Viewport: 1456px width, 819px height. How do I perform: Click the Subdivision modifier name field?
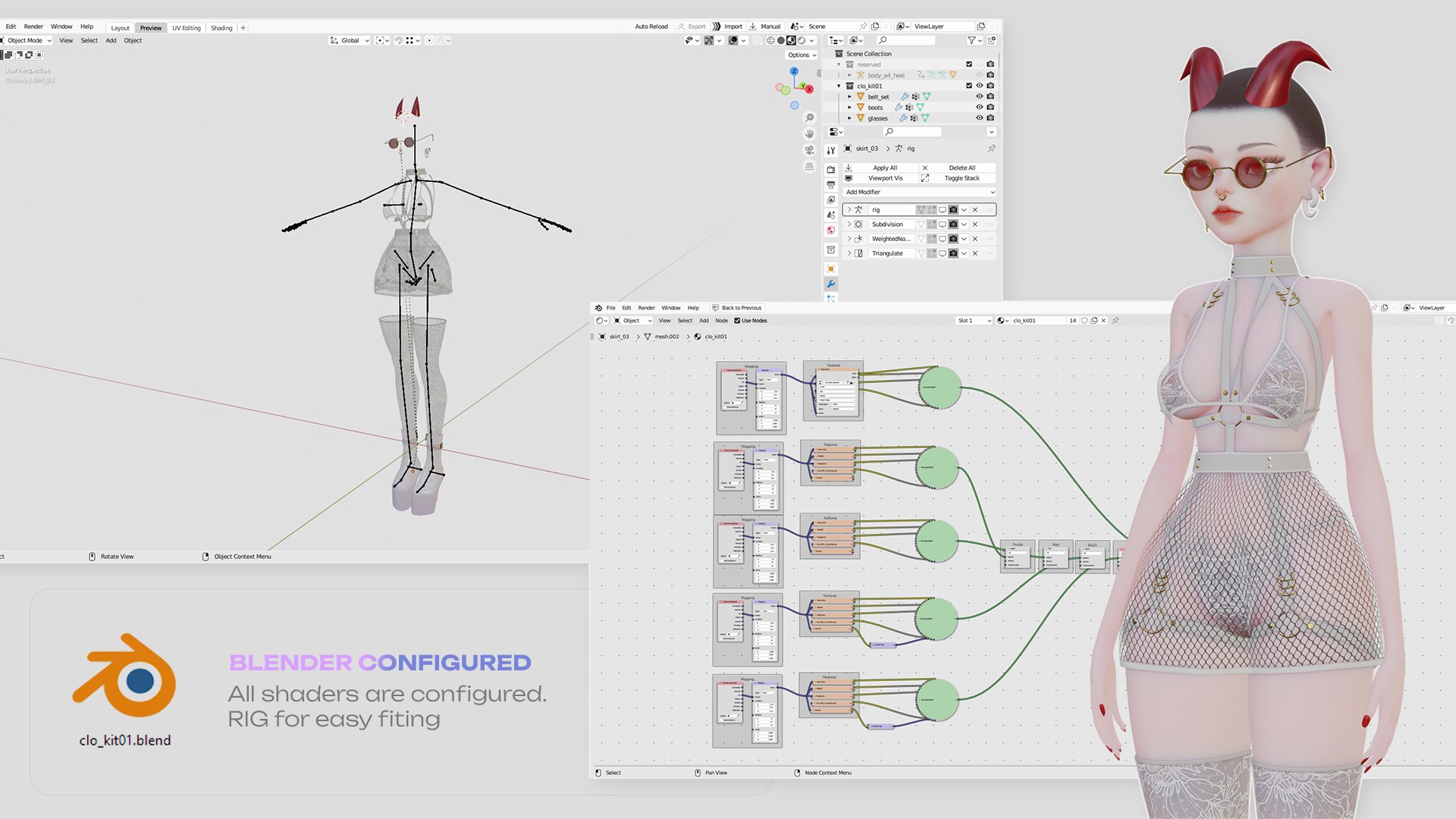(x=892, y=224)
